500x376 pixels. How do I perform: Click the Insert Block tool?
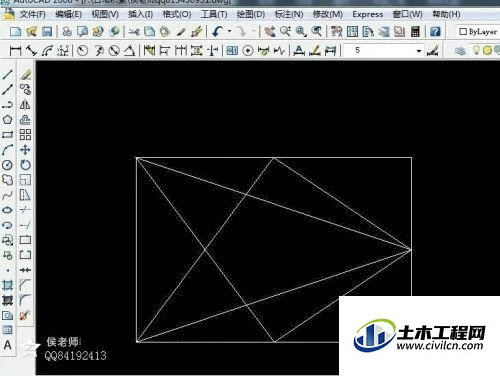(x=8, y=240)
